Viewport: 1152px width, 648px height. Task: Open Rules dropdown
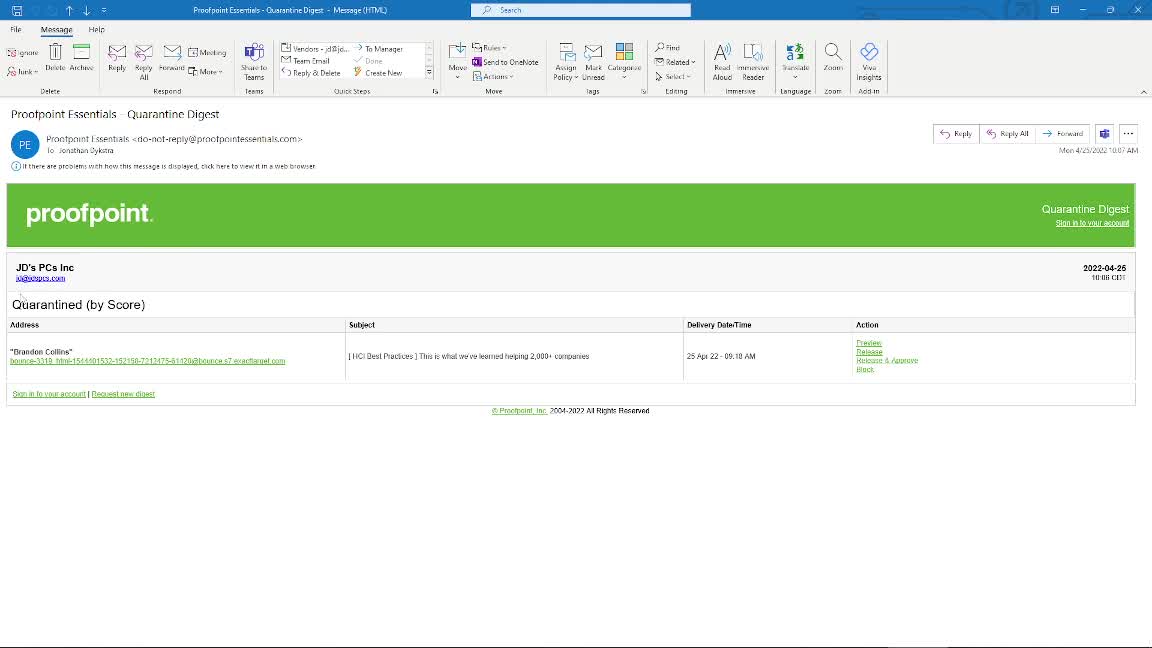(x=489, y=48)
